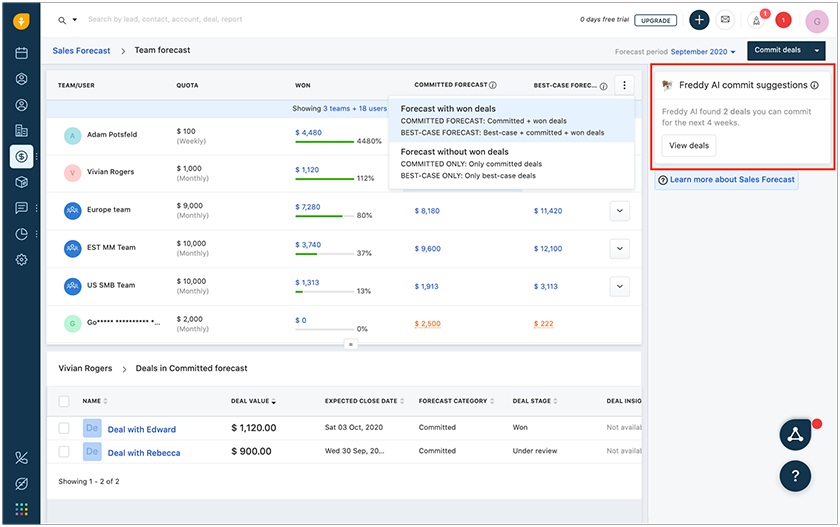This screenshot has height=527, width=840.
Task: Sort by Name column header
Action: coord(95,401)
